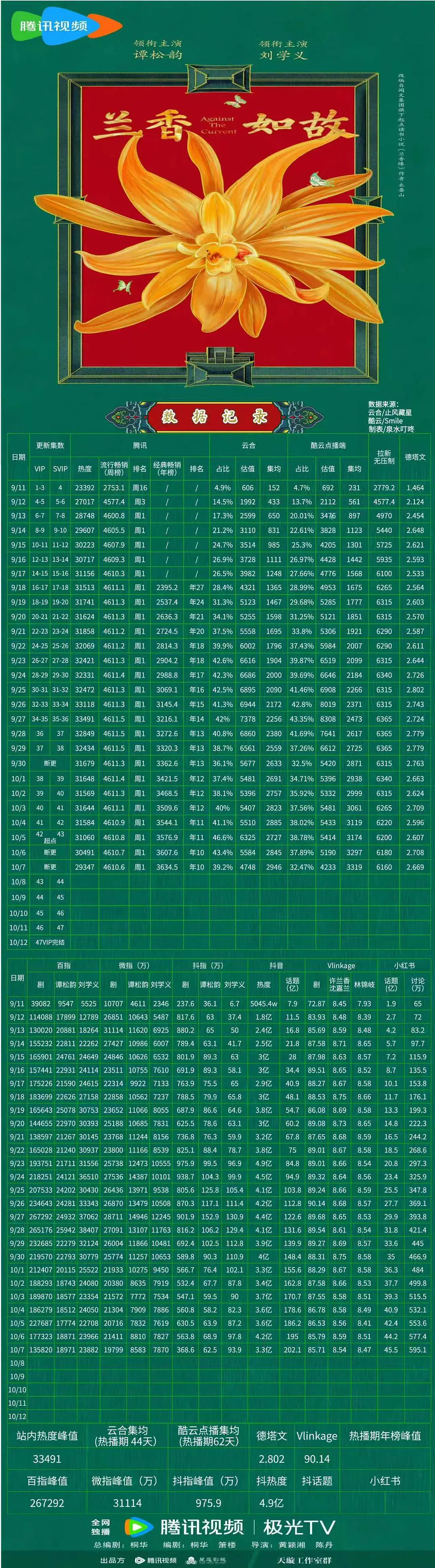This screenshot has width=435, height=1568.
Task: Click the 抖话题 summary label
Action: (317, 1481)
